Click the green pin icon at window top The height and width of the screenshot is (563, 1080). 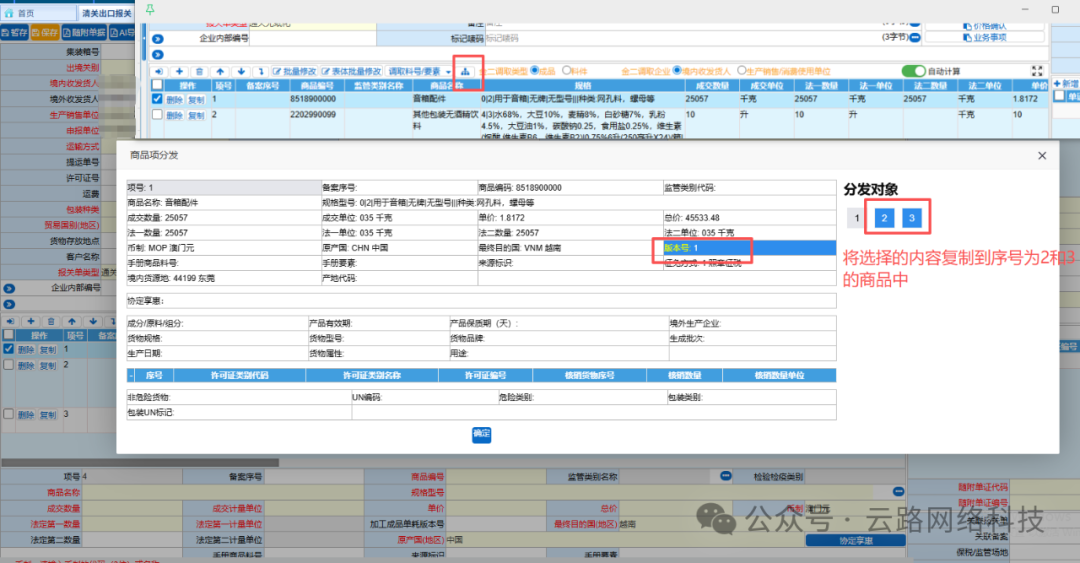pyautogui.click(x=150, y=9)
